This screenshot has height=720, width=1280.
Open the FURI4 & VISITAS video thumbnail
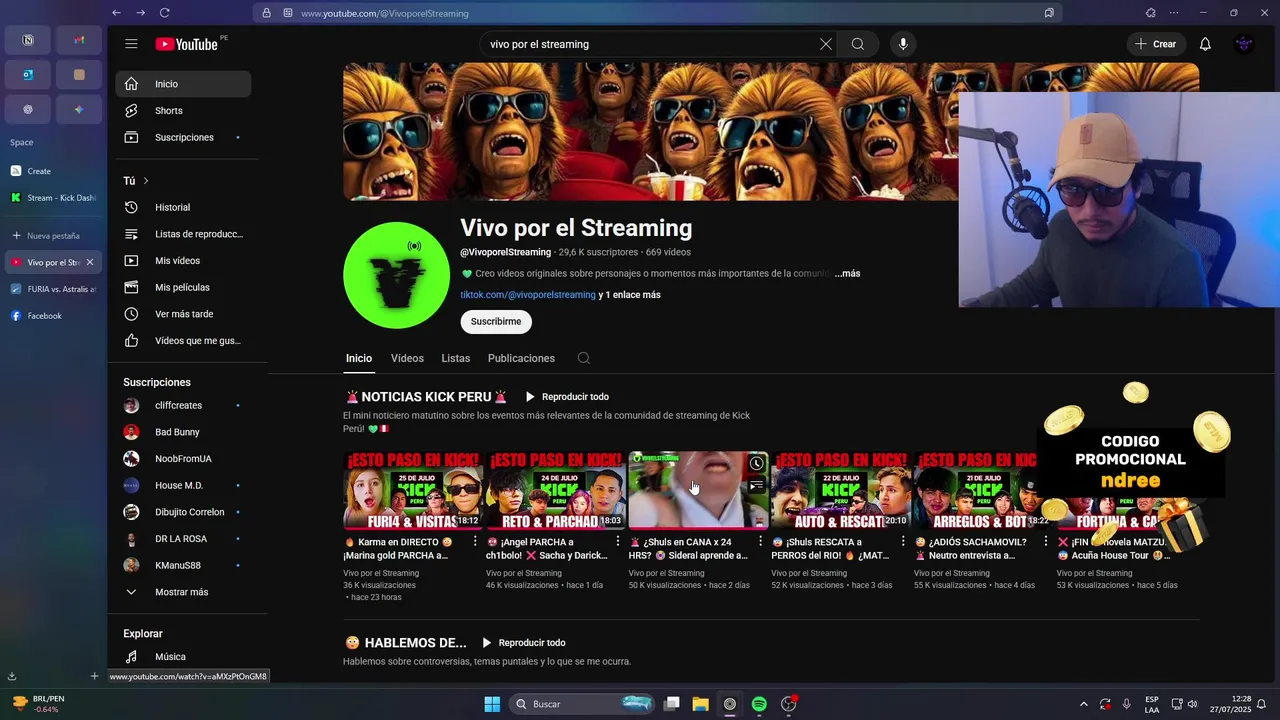tap(413, 490)
